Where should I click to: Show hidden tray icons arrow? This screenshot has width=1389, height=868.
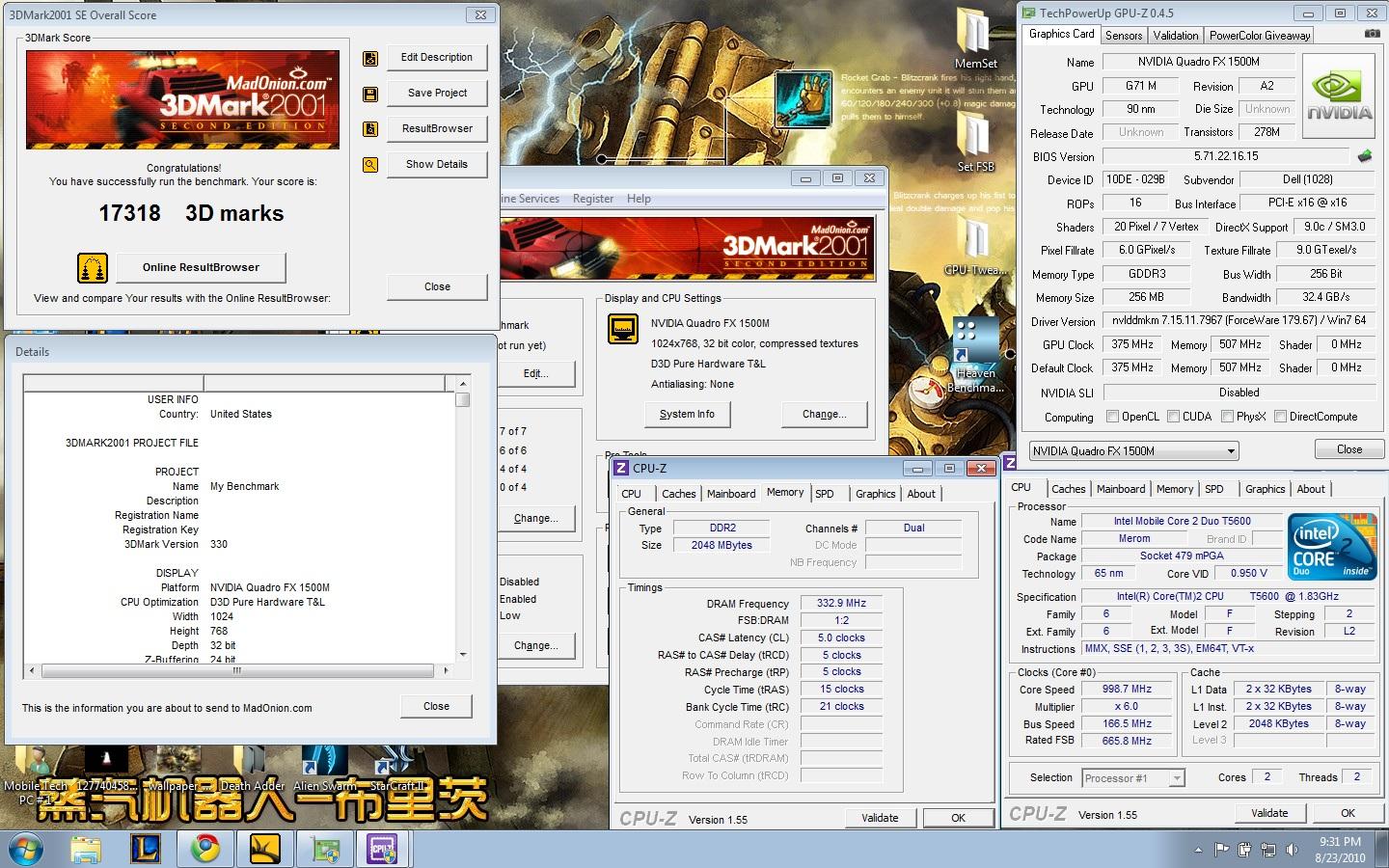pos(1198,850)
